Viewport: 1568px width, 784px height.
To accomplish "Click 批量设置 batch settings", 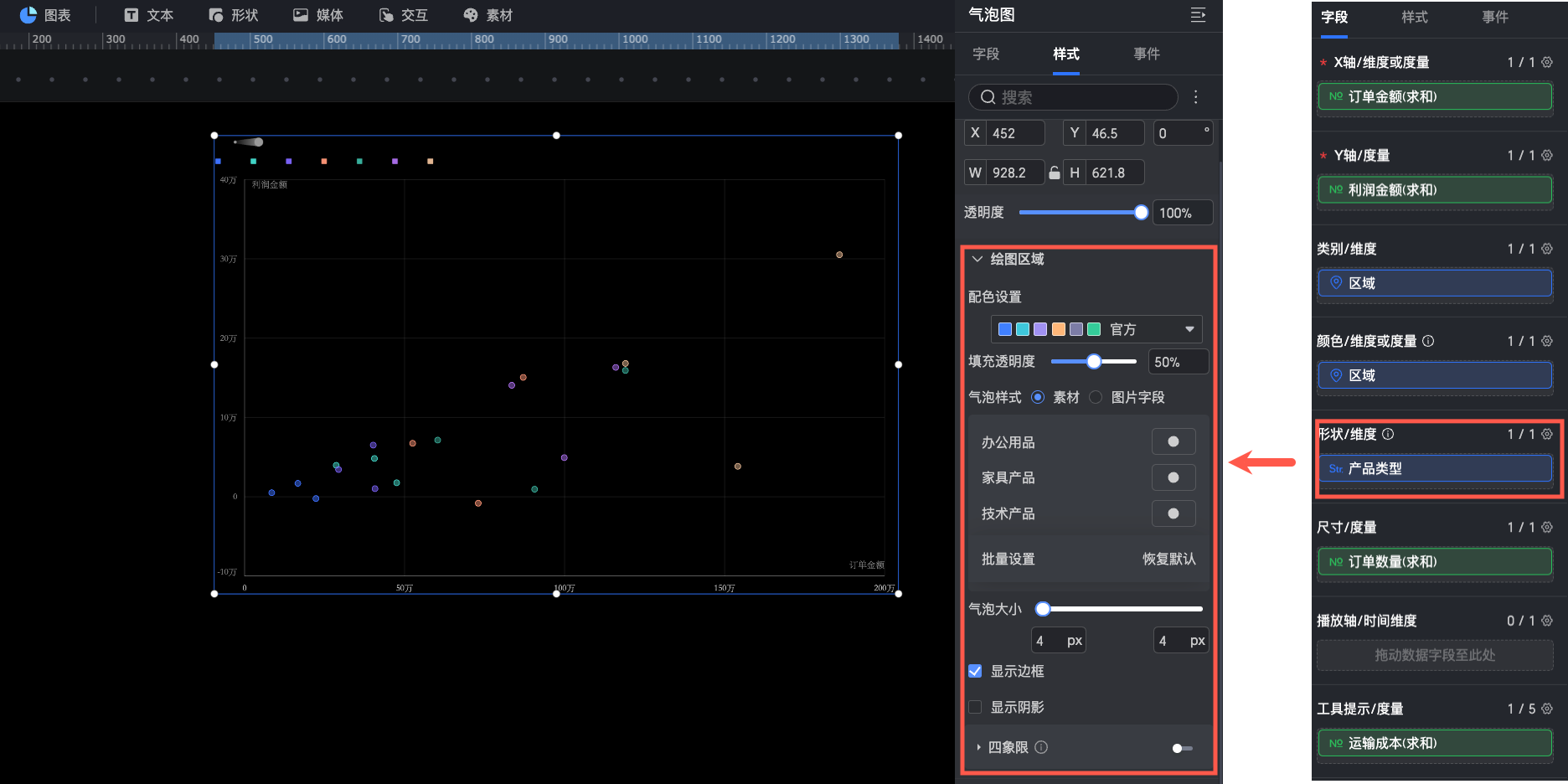I will [x=1008, y=559].
